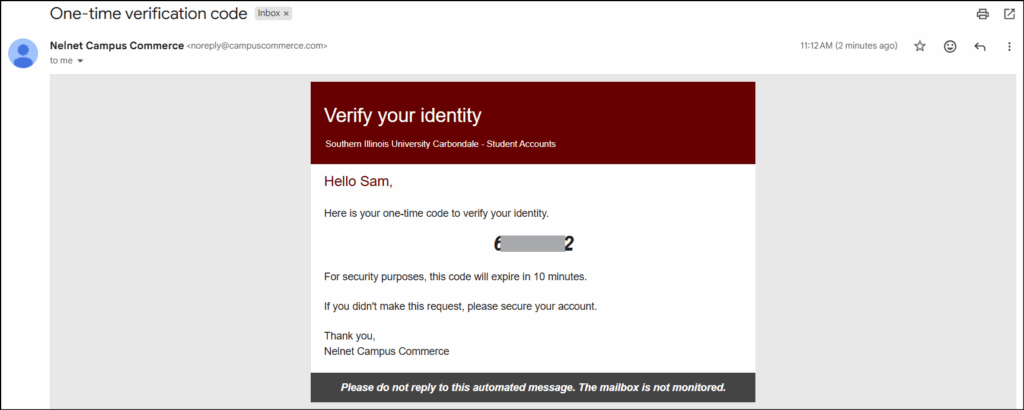1024x410 pixels.
Task: Click the Southern Illinois University Carbondale subtitle
Action: coord(440,144)
